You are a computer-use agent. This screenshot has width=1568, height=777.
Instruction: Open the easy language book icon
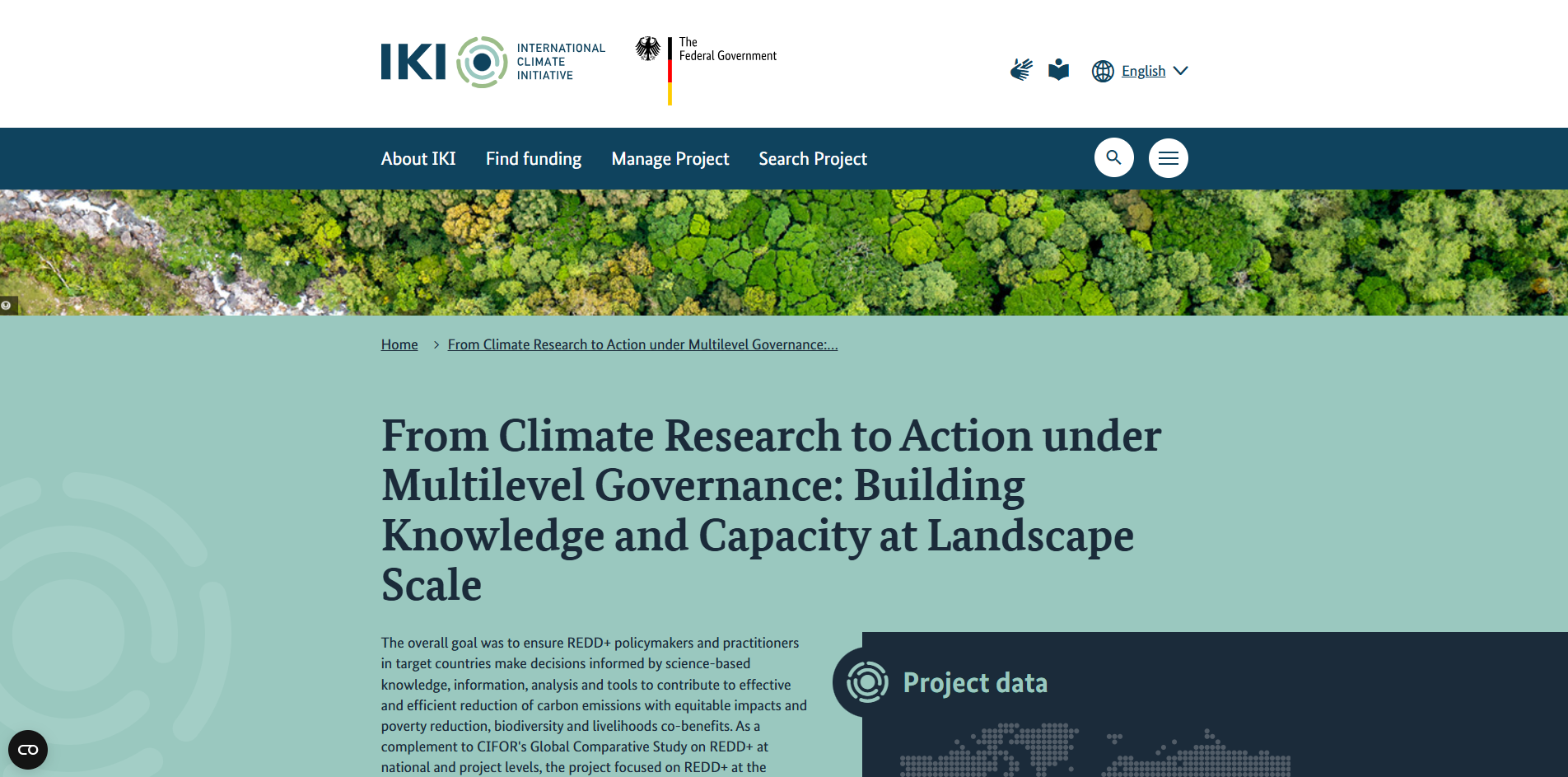[x=1058, y=70]
